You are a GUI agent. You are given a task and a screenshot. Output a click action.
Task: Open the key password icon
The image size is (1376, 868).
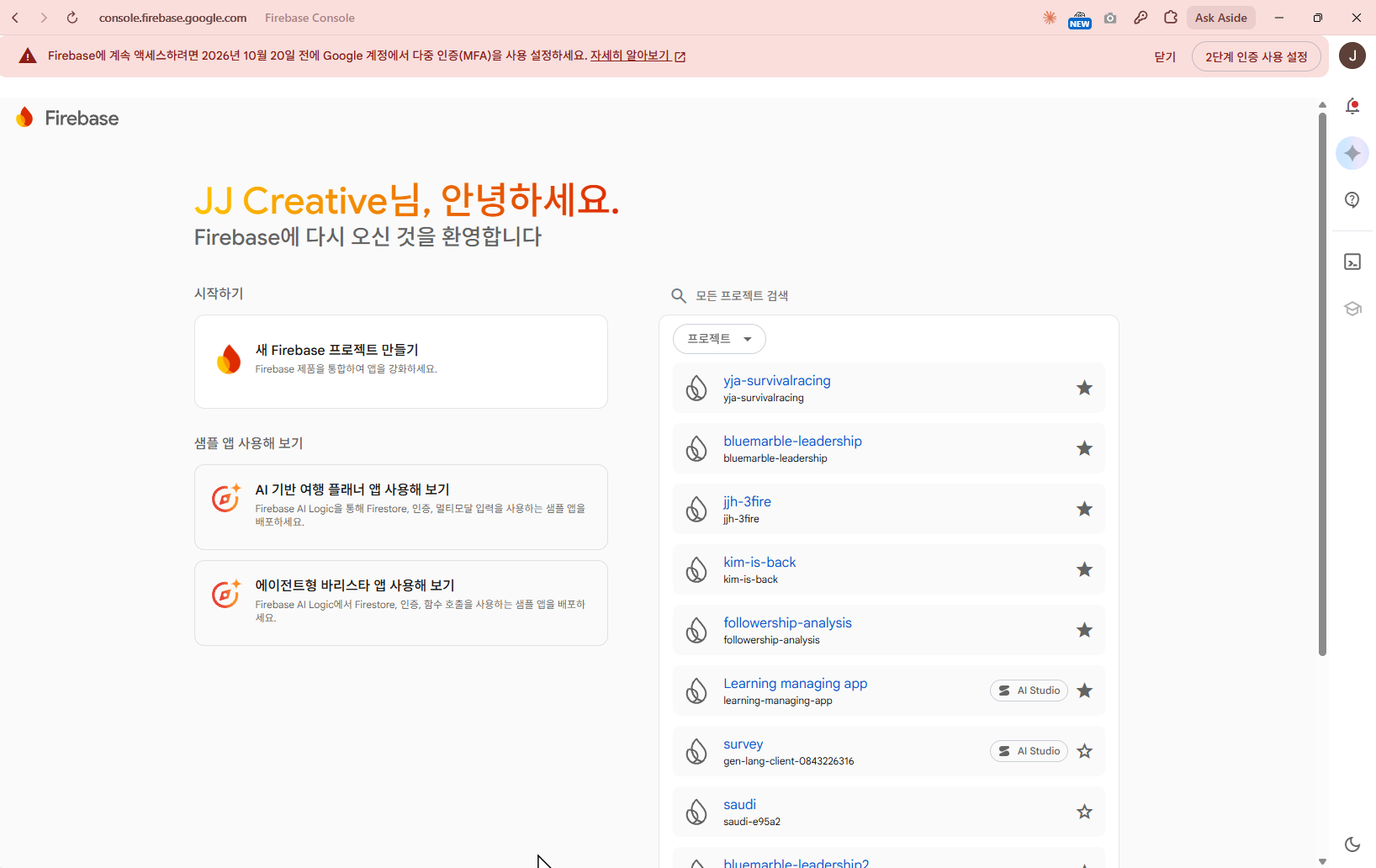tap(1140, 18)
